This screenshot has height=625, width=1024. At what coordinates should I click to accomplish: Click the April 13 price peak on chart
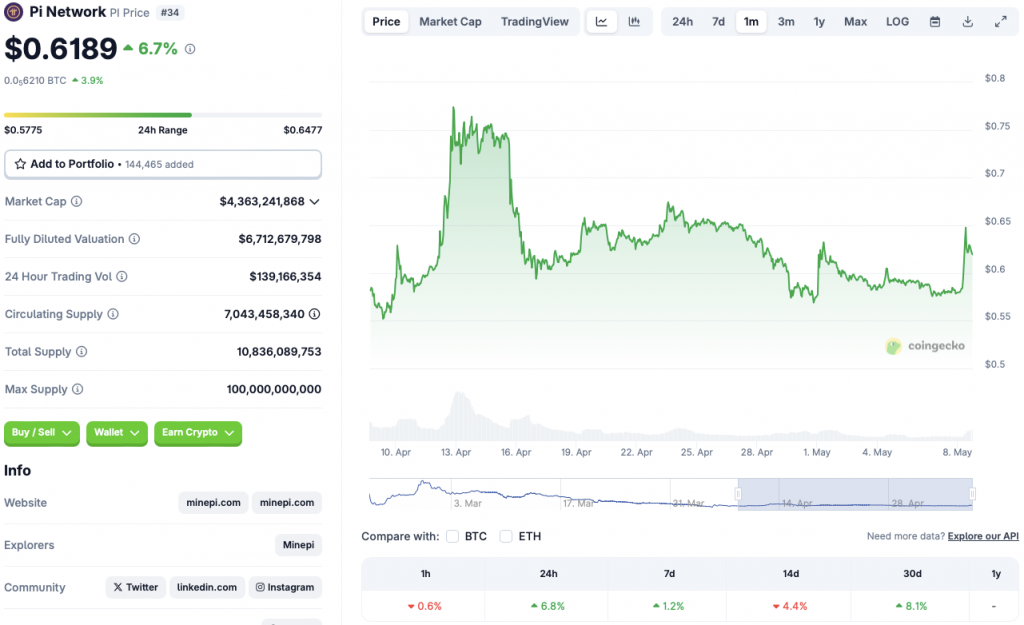tap(454, 108)
